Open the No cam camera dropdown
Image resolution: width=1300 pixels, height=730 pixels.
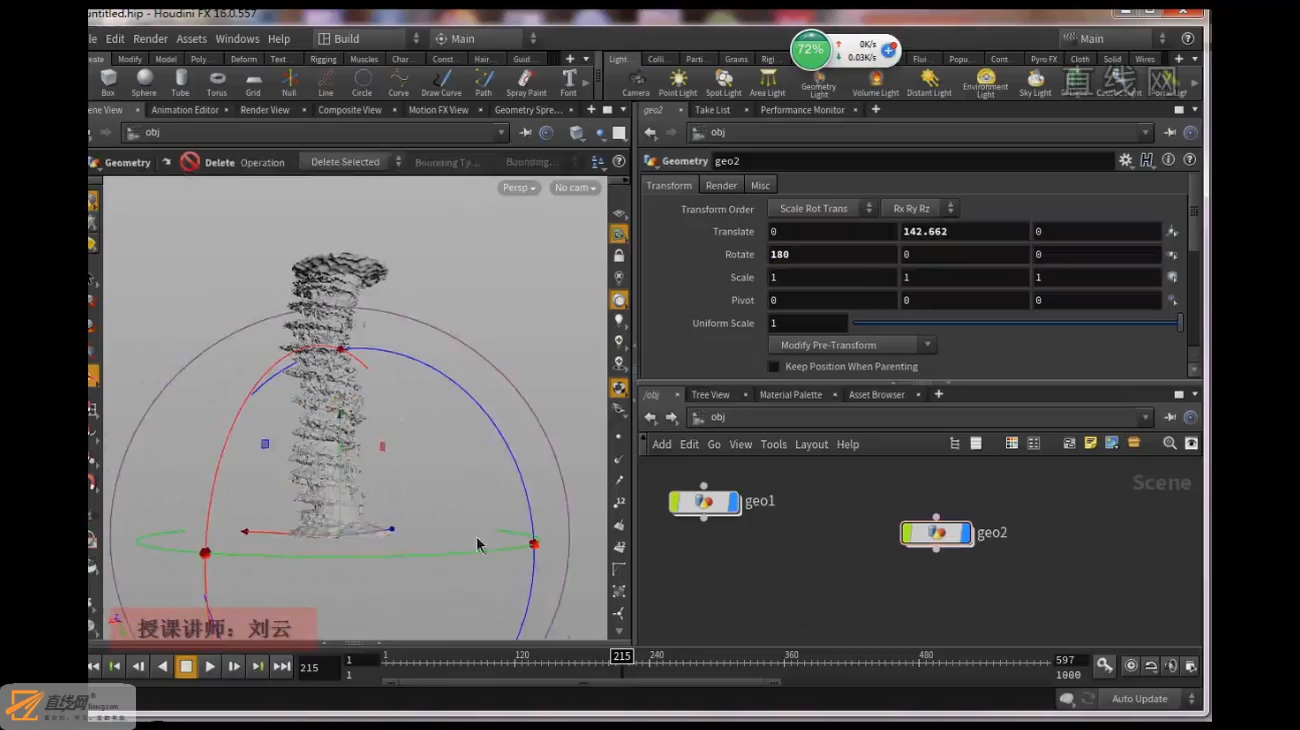pyautogui.click(x=575, y=188)
